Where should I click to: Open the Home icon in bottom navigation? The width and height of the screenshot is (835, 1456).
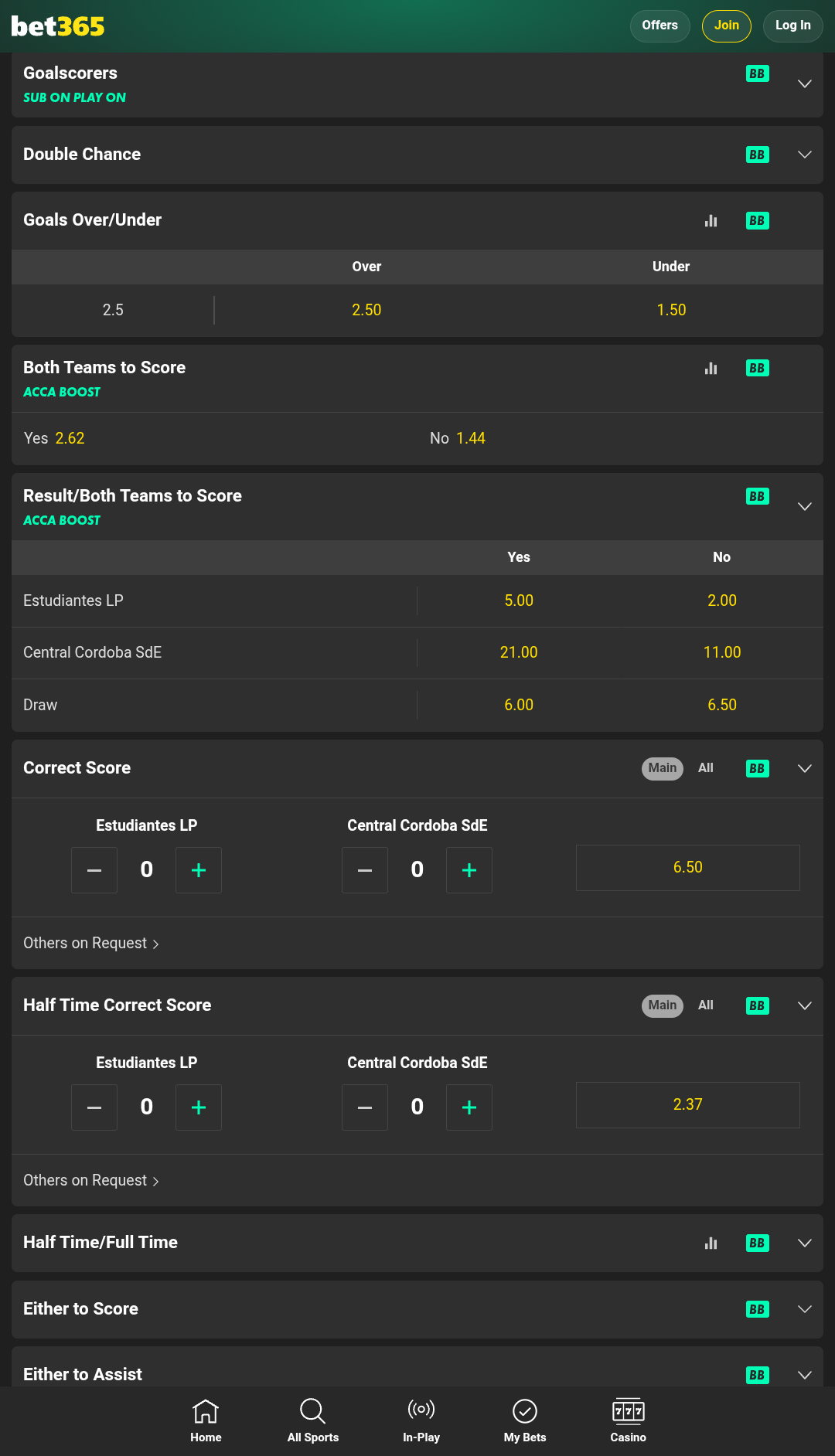(206, 1412)
